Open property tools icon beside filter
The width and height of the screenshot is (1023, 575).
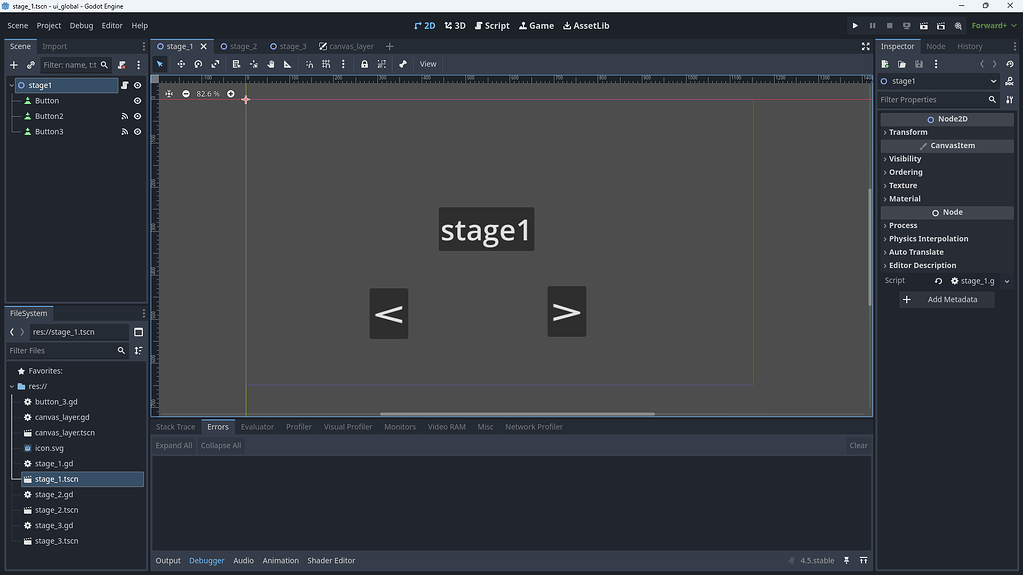(1009, 100)
